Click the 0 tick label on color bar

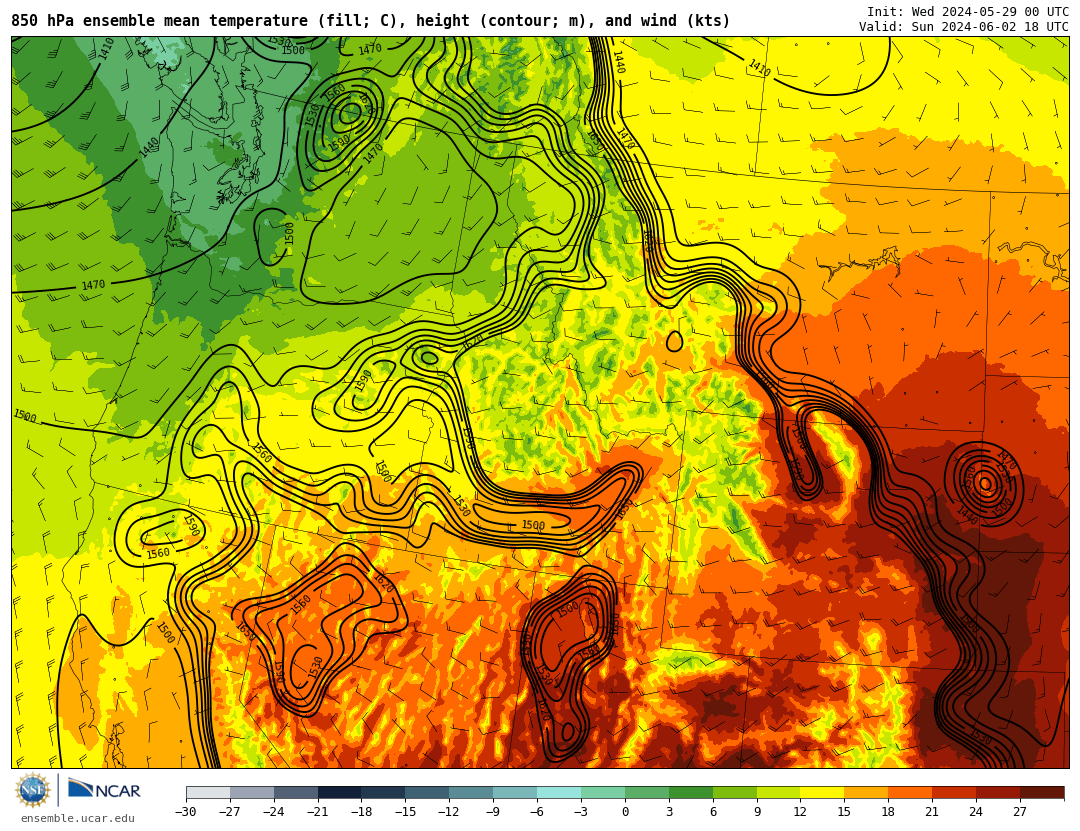(625, 812)
